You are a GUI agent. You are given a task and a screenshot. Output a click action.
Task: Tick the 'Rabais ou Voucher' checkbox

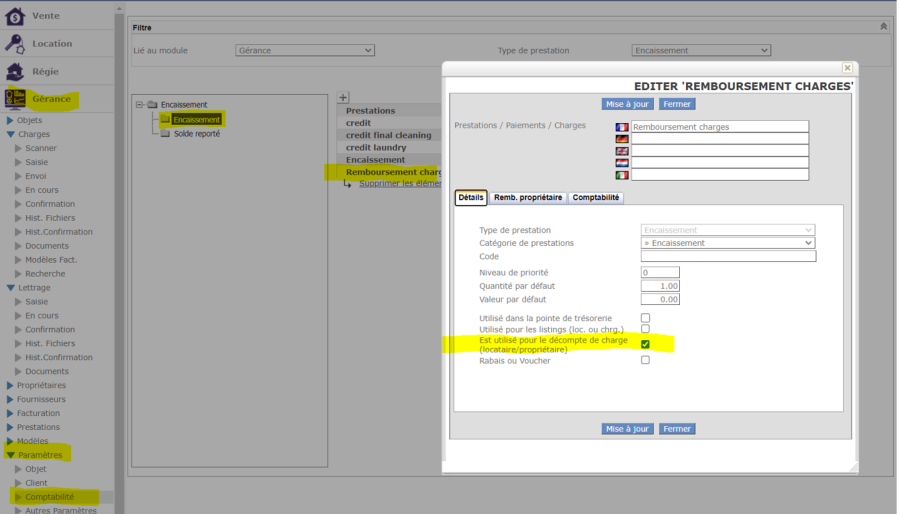[x=645, y=360]
